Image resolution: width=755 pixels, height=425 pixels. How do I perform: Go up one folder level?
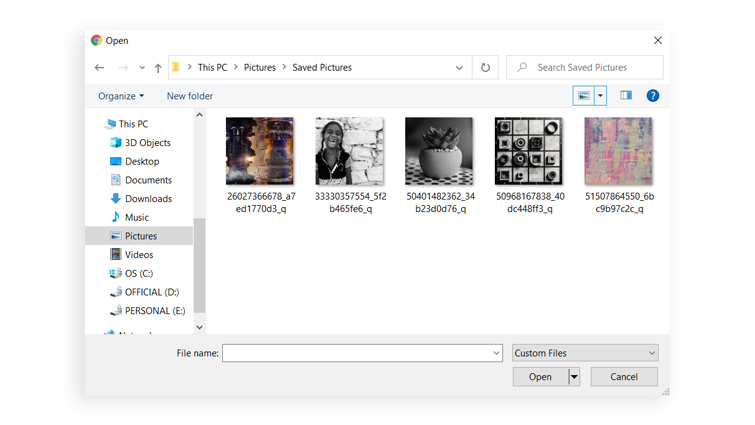click(158, 68)
